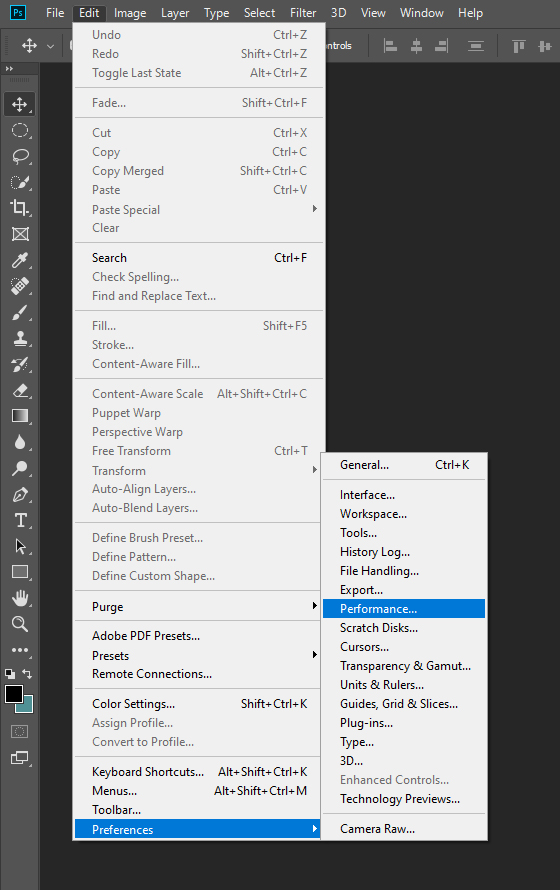Select the Move tool in toolbar

click(20, 104)
